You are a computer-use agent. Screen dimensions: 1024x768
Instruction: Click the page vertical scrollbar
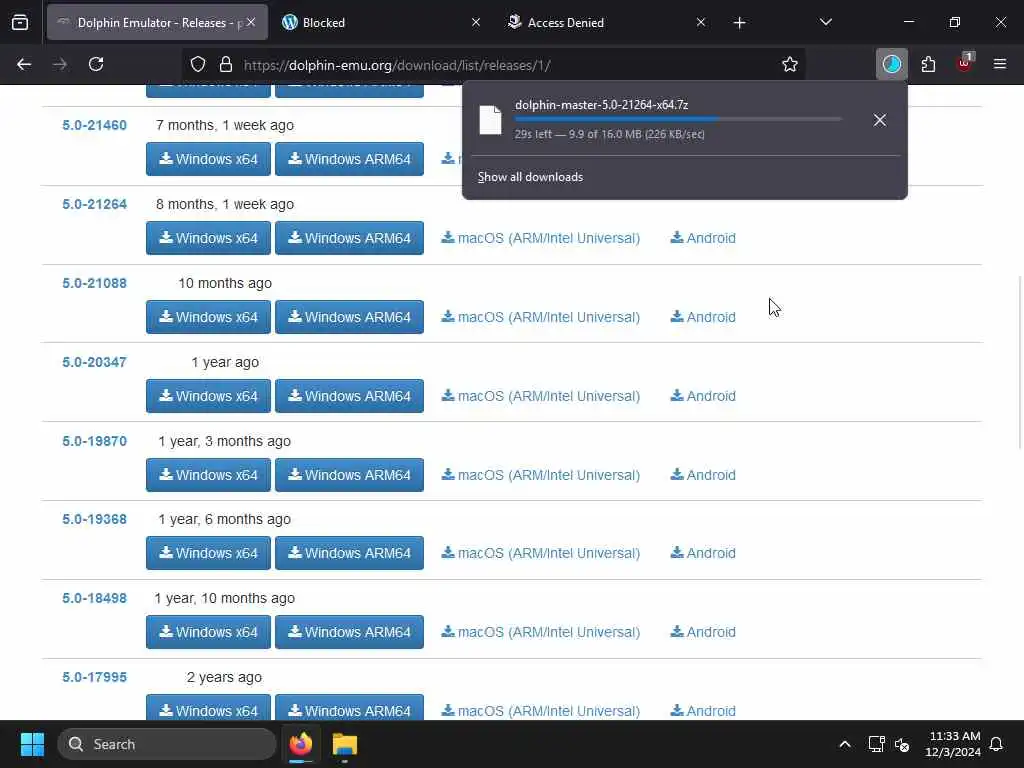(1019, 362)
